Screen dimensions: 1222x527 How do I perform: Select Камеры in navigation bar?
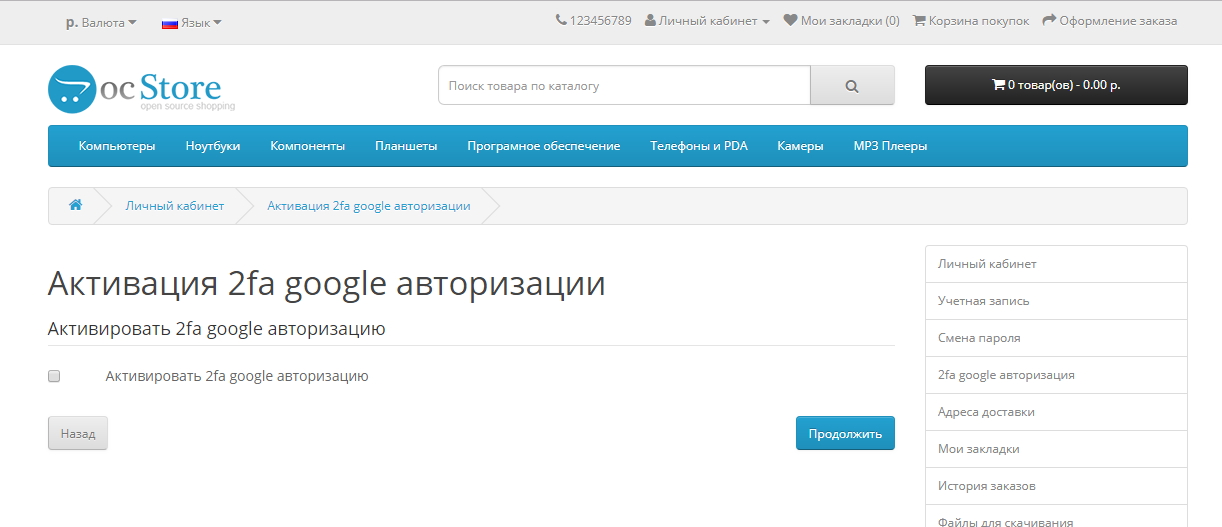pos(800,146)
